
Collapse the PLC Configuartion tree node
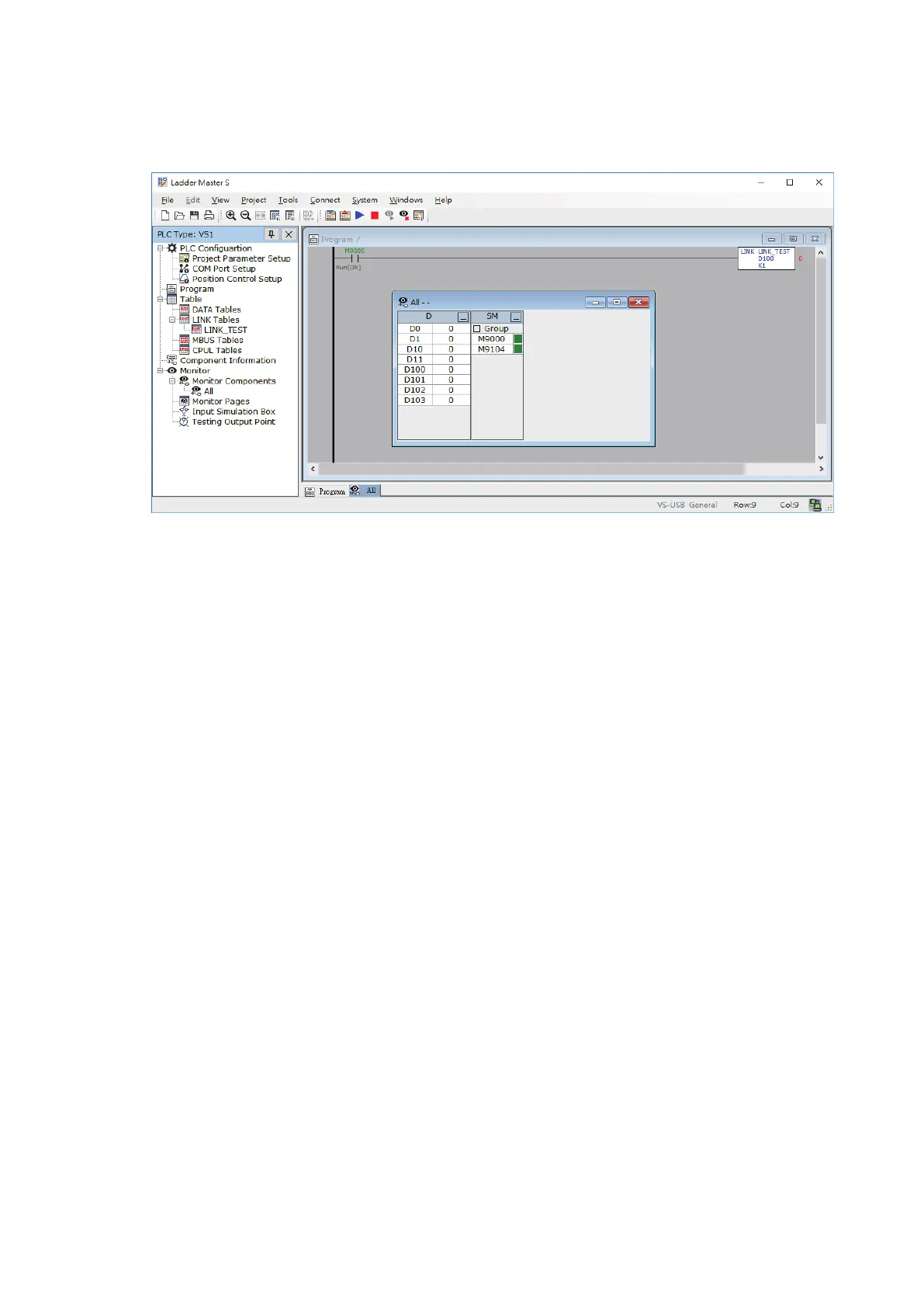(x=161, y=248)
